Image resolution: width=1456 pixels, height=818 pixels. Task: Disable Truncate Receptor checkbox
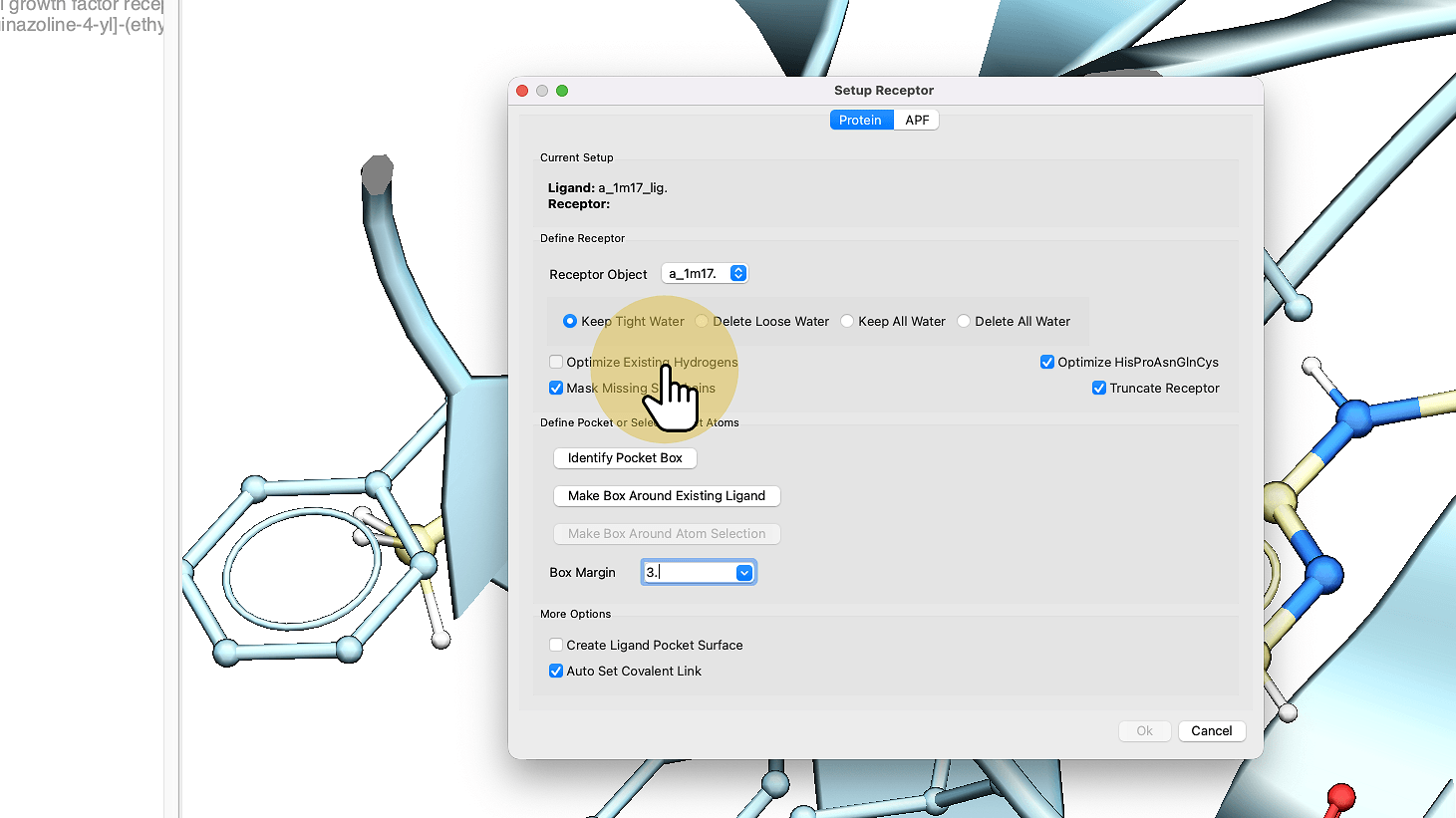(1099, 388)
